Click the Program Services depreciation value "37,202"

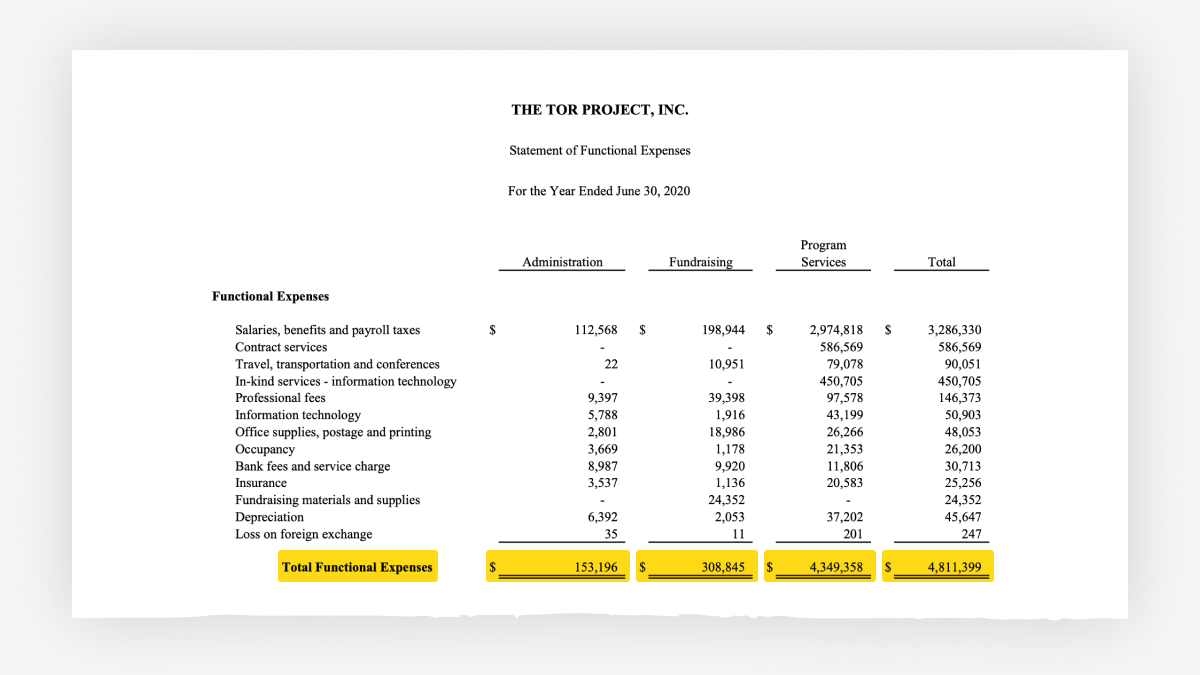pyautogui.click(x=845, y=517)
